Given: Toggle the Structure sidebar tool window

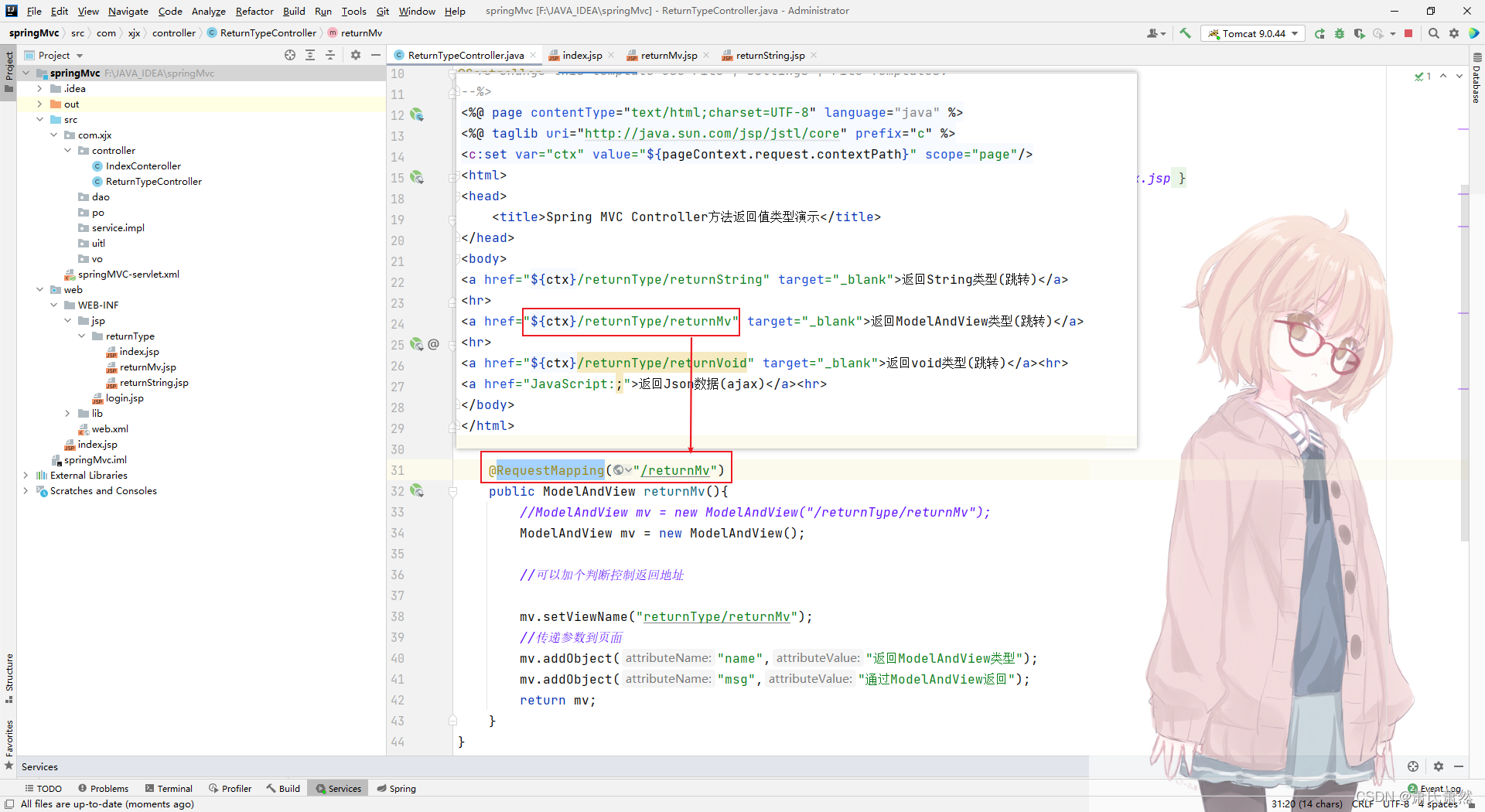Looking at the screenshot, I should click(x=9, y=678).
